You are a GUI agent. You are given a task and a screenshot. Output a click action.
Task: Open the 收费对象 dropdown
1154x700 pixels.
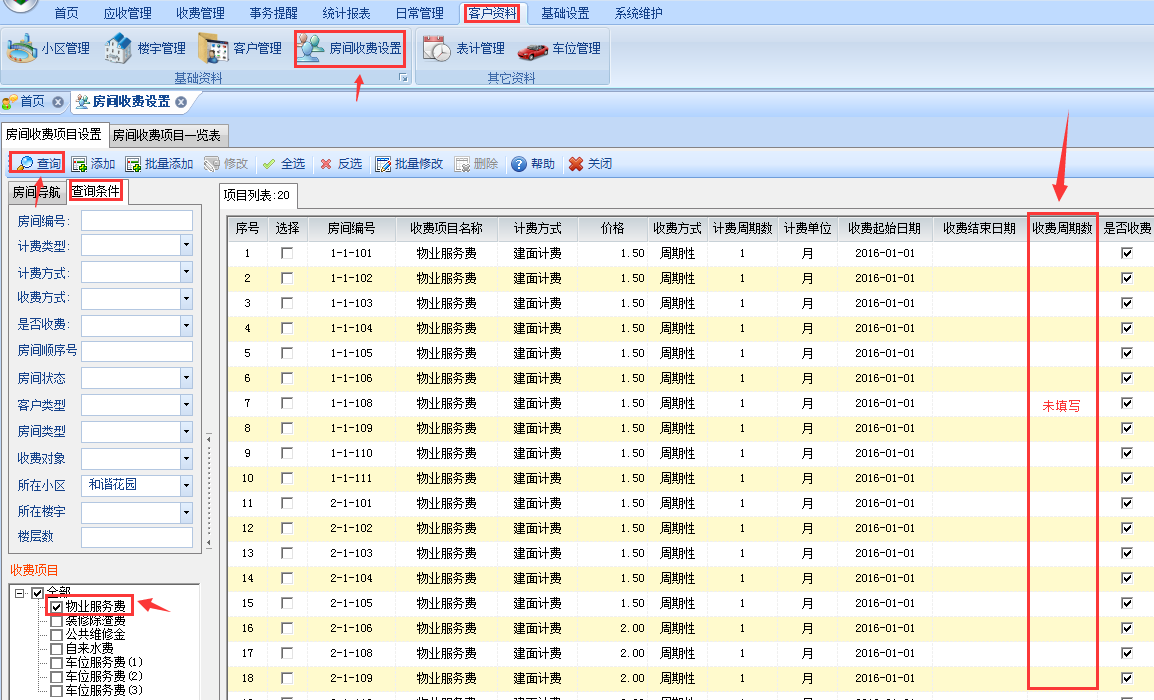point(186,459)
